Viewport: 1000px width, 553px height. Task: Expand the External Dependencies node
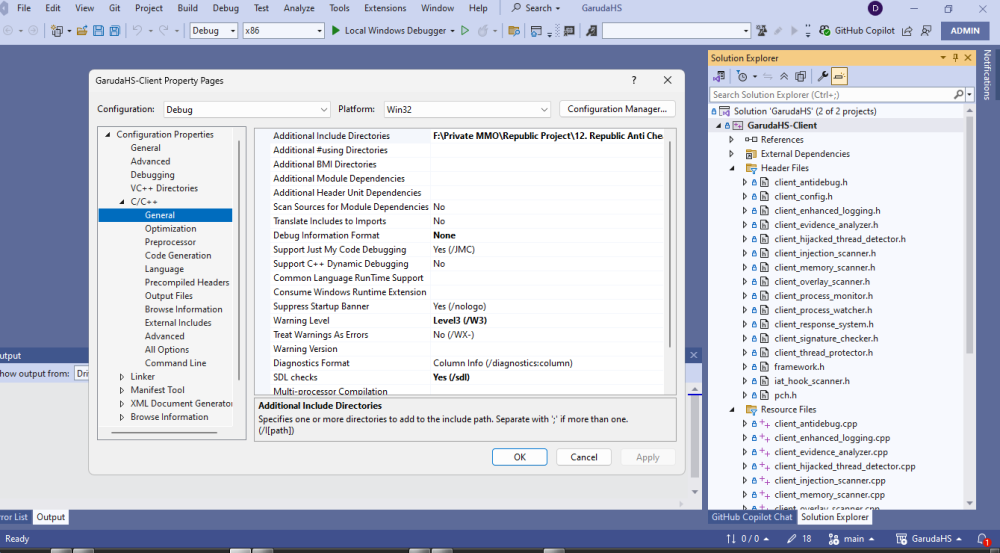[x=732, y=154]
